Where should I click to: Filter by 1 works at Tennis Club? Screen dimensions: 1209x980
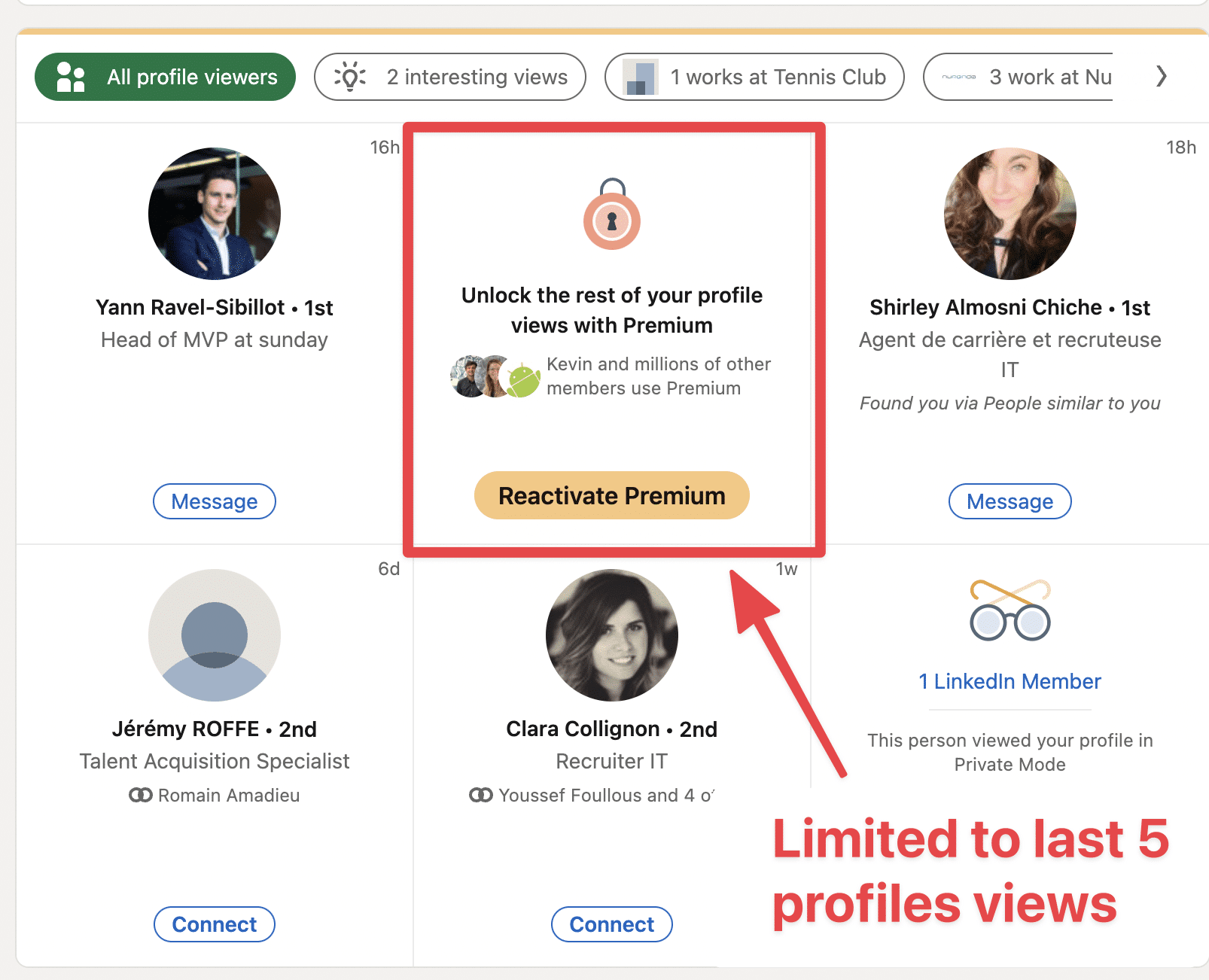point(754,77)
